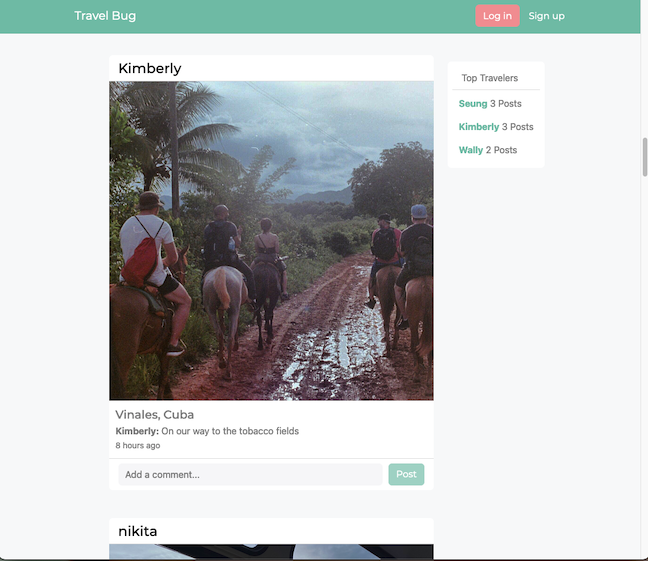The image size is (648, 561).
Task: Click the page vertical scrollbar thumb
Action: pos(644,157)
